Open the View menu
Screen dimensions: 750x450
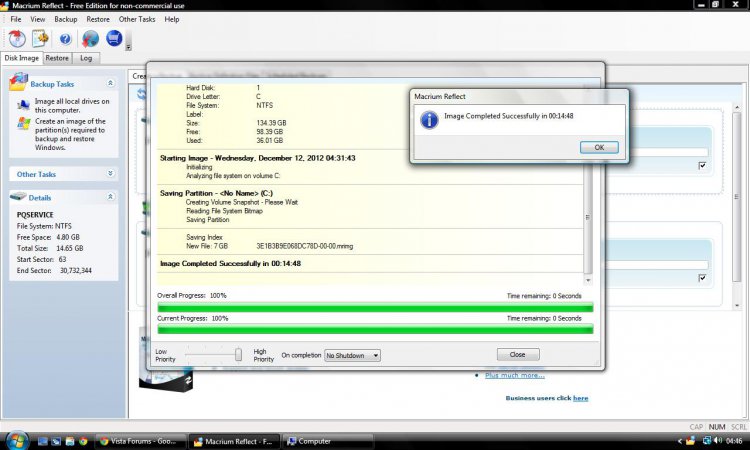[38, 19]
